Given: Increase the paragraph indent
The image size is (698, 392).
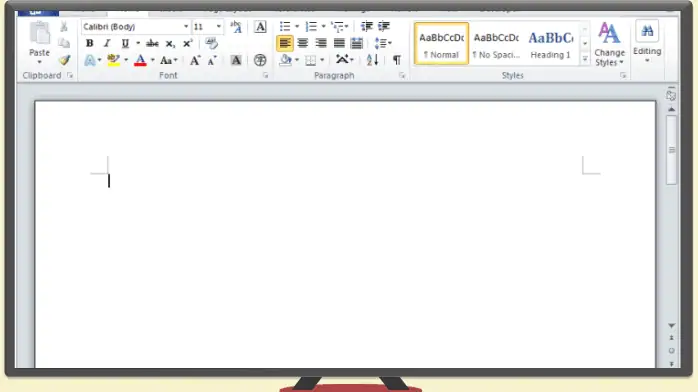Looking at the screenshot, I should pyautogui.click(x=384, y=27).
